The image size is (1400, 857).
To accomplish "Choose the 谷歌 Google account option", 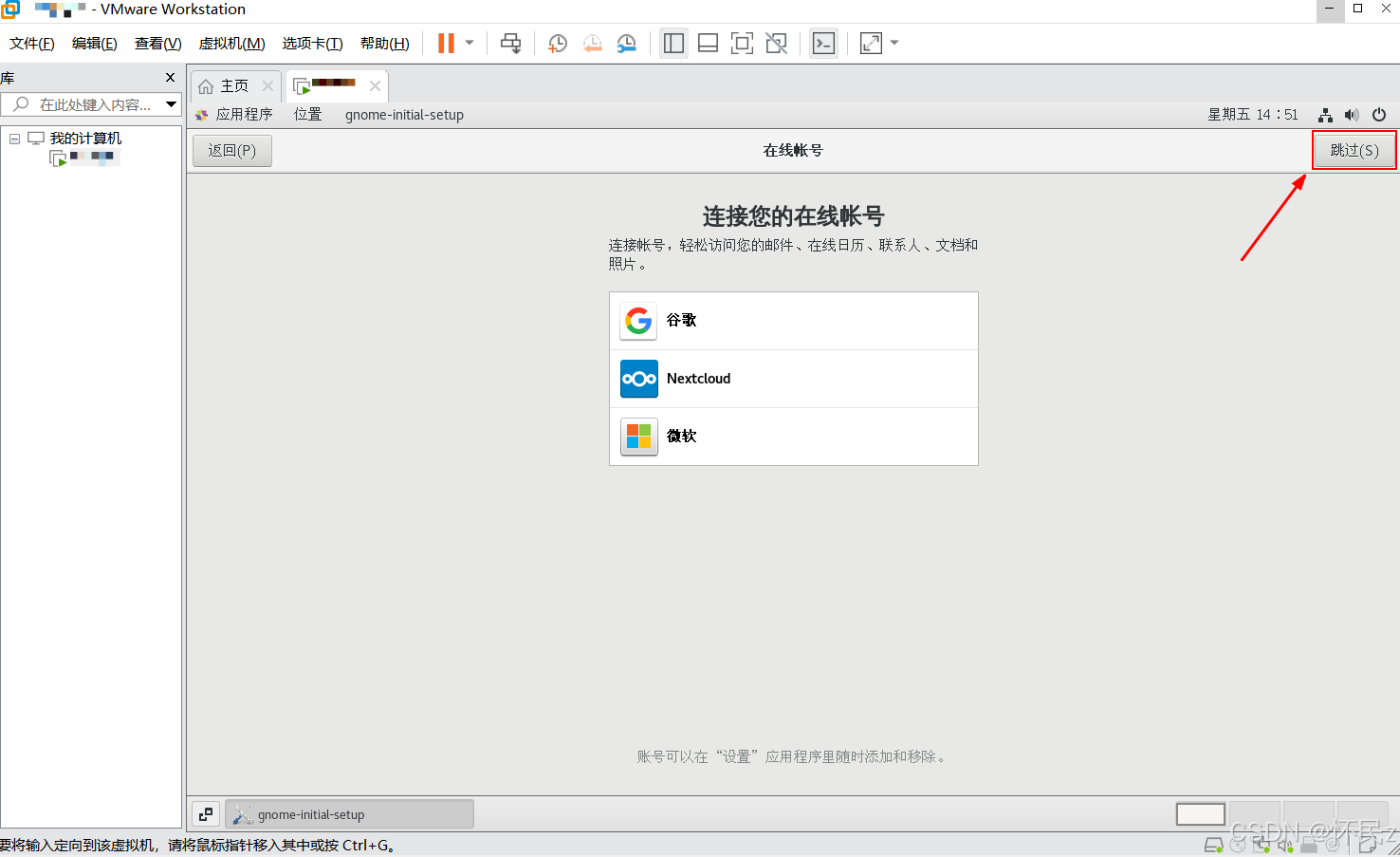I will pyautogui.click(x=794, y=321).
